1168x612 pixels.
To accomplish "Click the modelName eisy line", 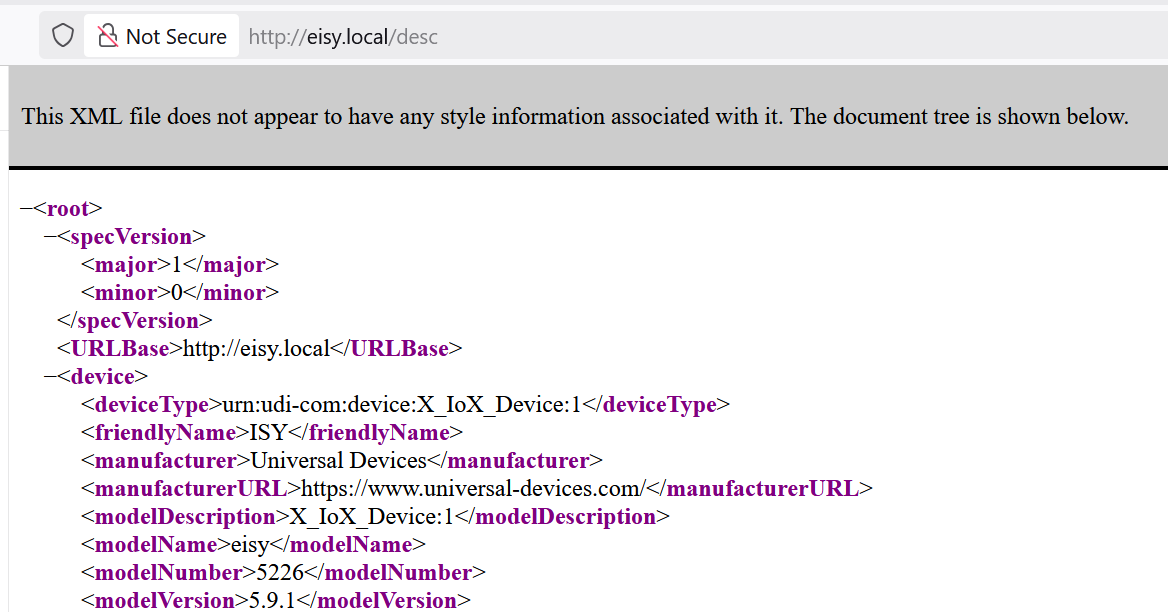I will tap(253, 545).
